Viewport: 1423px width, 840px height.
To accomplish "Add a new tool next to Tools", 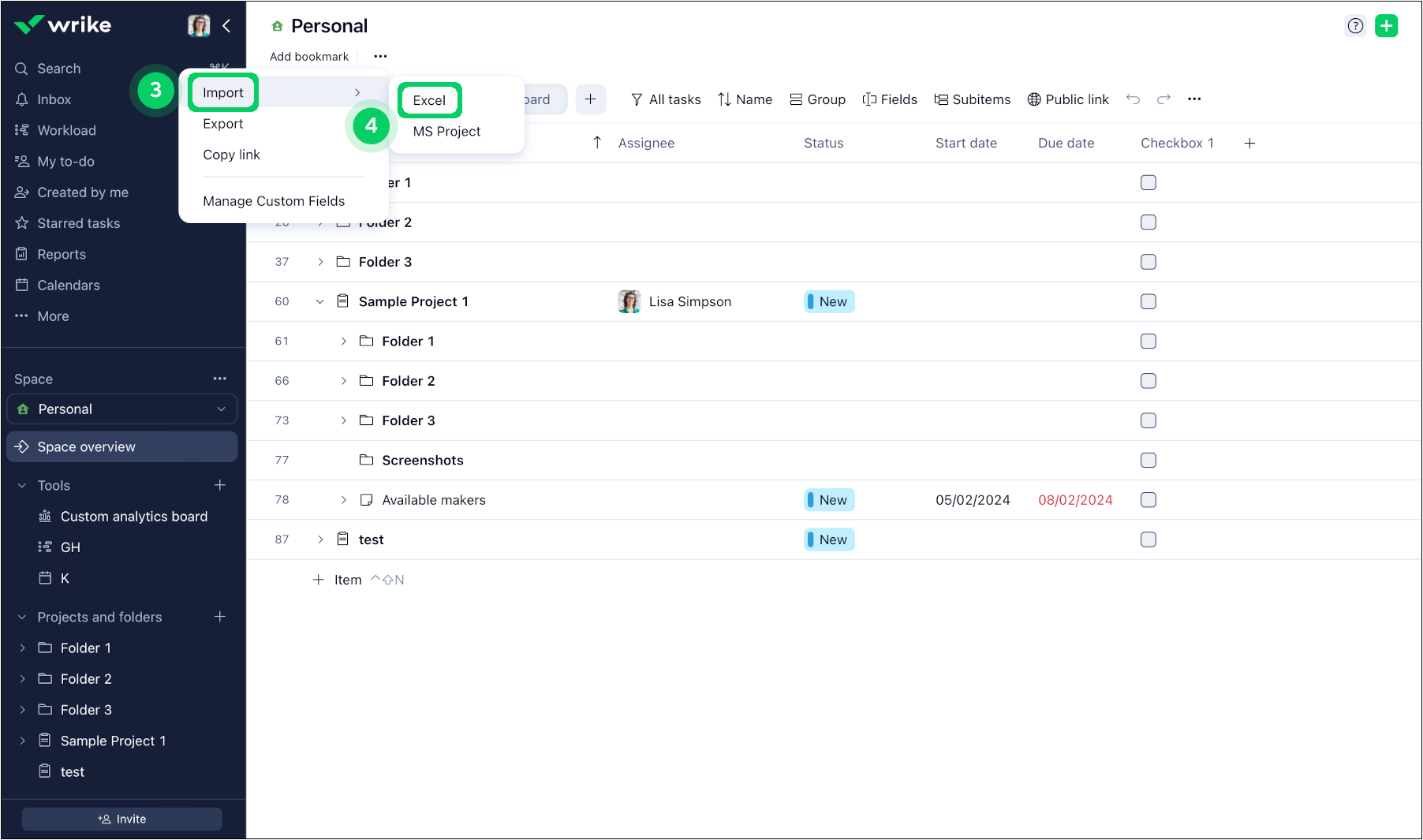I will tap(220, 485).
